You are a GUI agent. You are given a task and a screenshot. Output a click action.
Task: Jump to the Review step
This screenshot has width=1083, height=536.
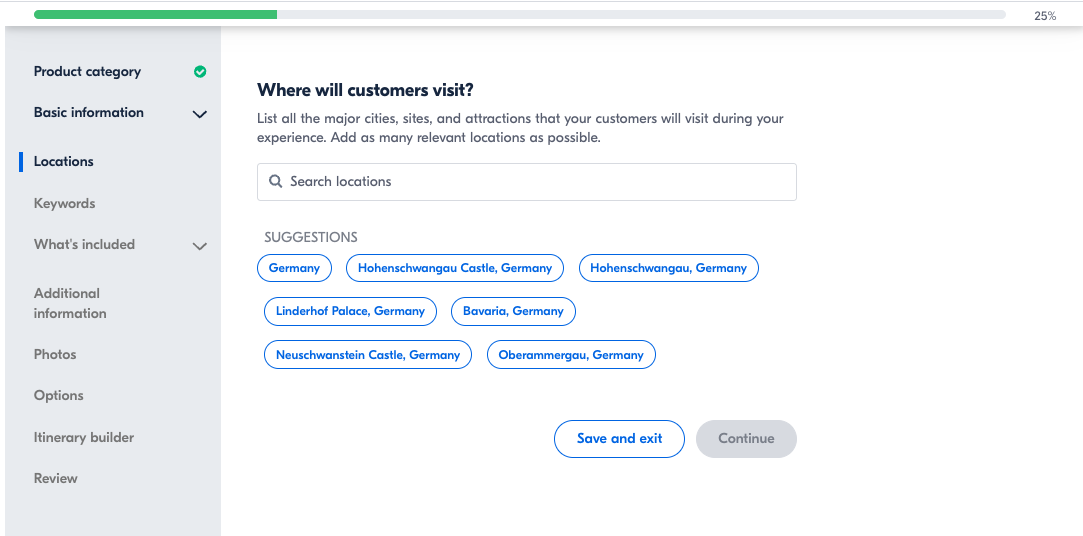55,478
